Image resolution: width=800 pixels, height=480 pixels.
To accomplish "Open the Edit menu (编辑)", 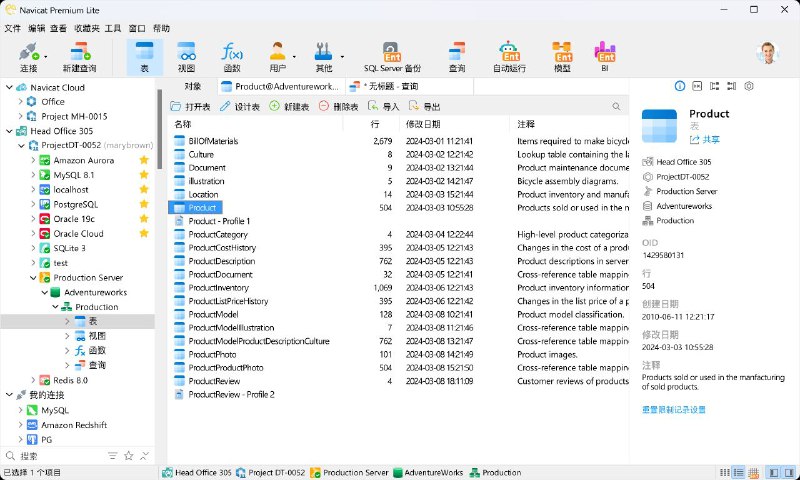I will 36,29.
